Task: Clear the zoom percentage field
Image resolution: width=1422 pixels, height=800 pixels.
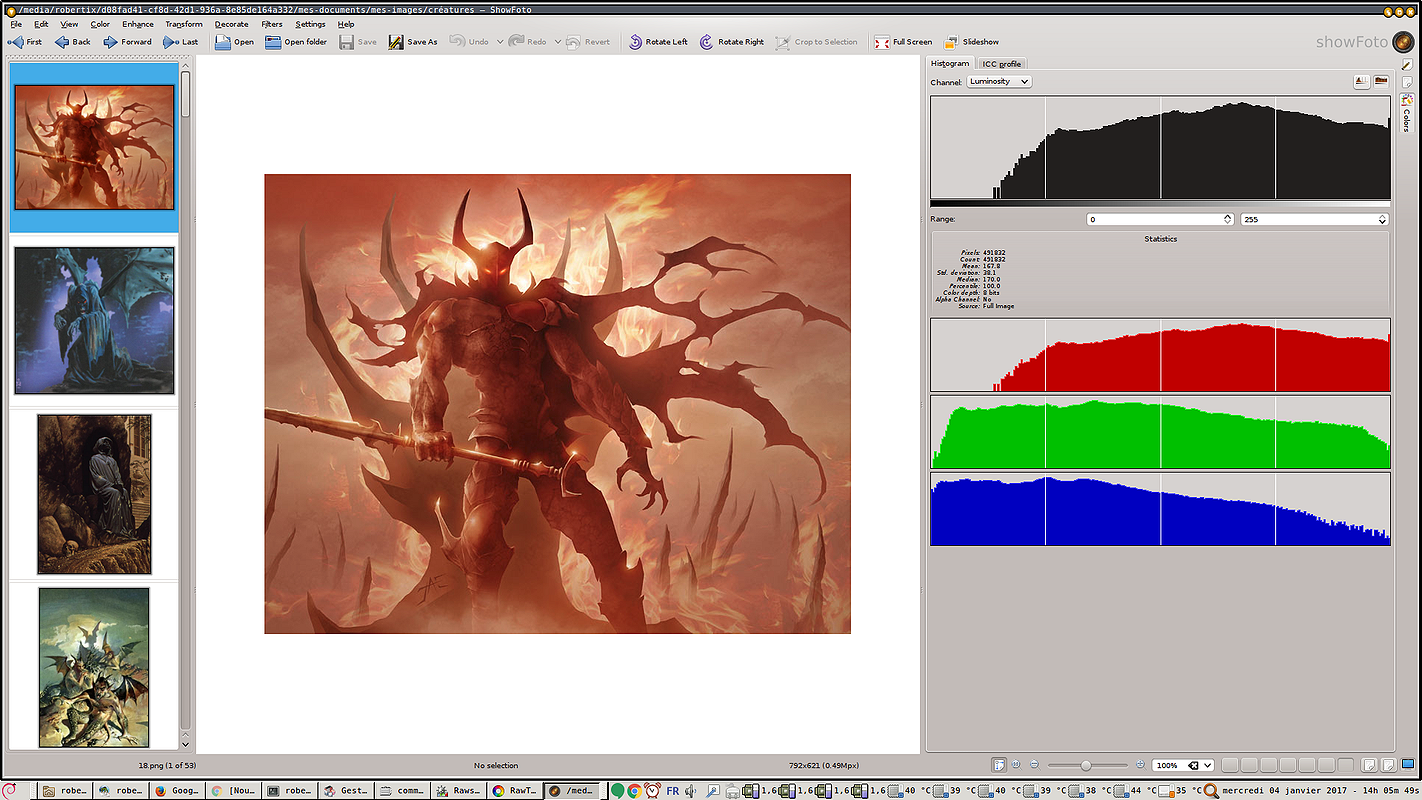Action: (1192, 765)
